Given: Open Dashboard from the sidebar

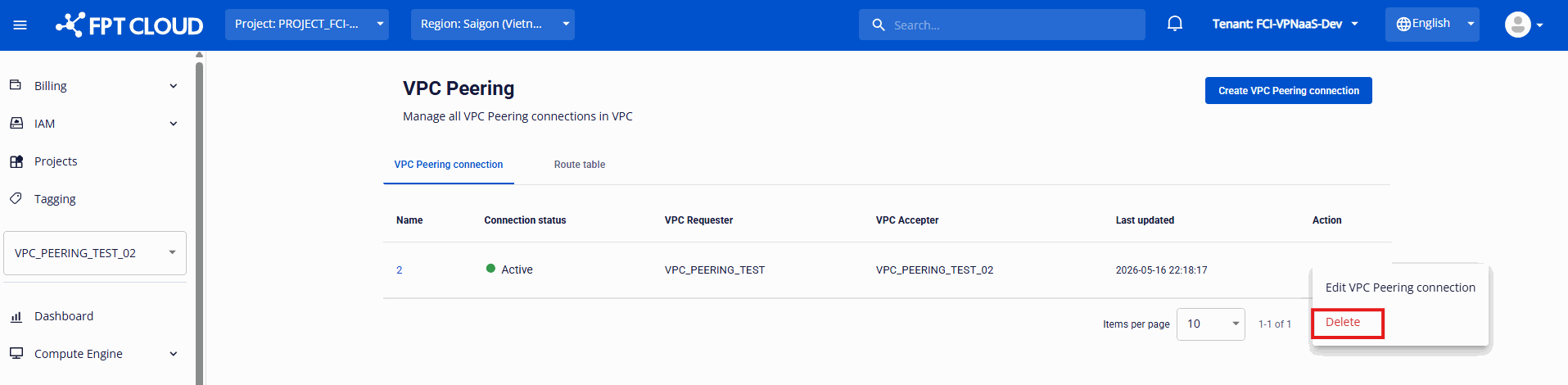Looking at the screenshot, I should click(x=64, y=316).
